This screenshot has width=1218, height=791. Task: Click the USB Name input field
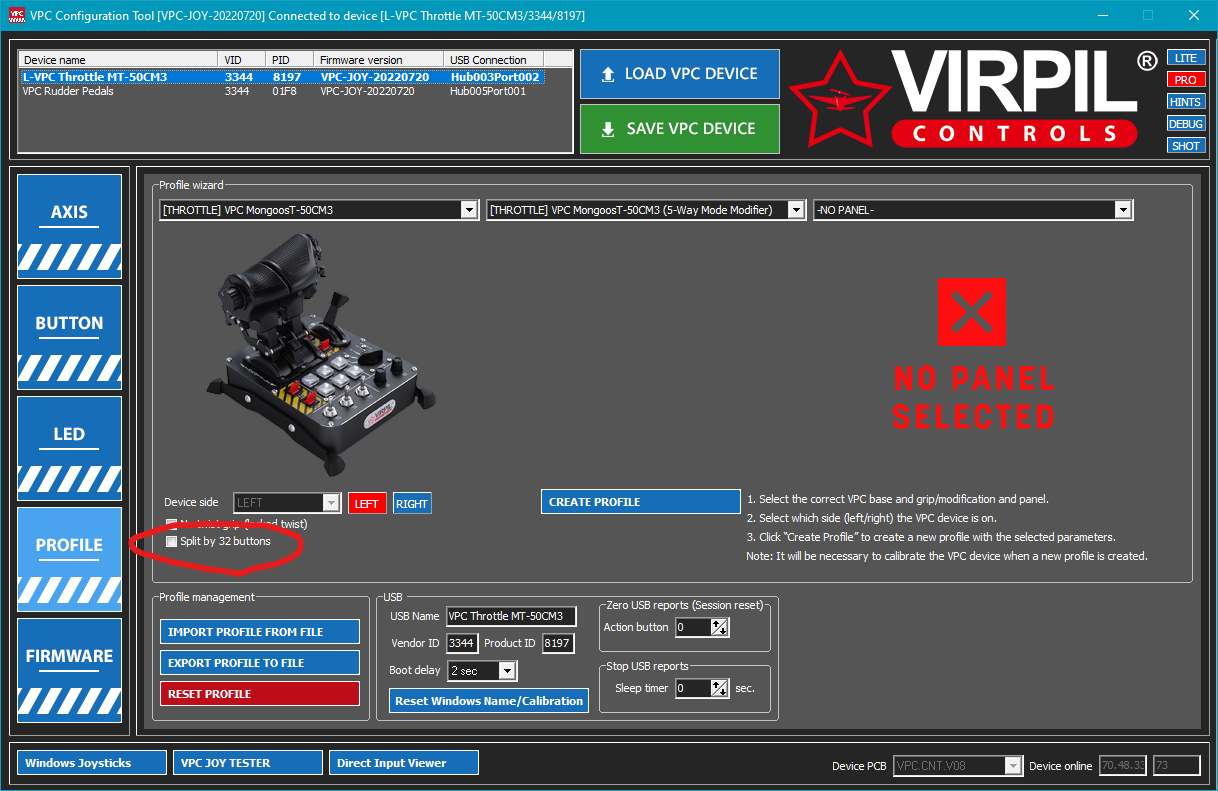(511, 616)
